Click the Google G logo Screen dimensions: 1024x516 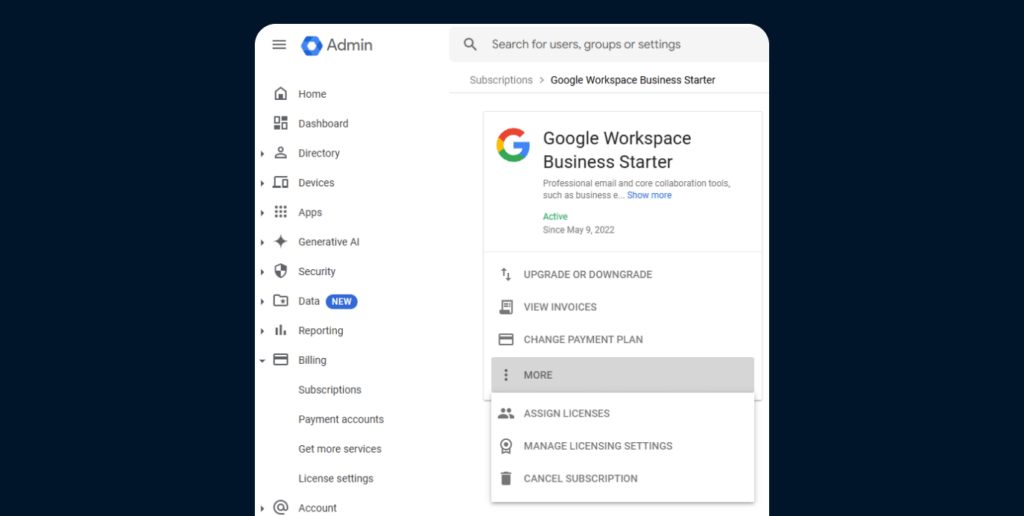click(x=513, y=145)
